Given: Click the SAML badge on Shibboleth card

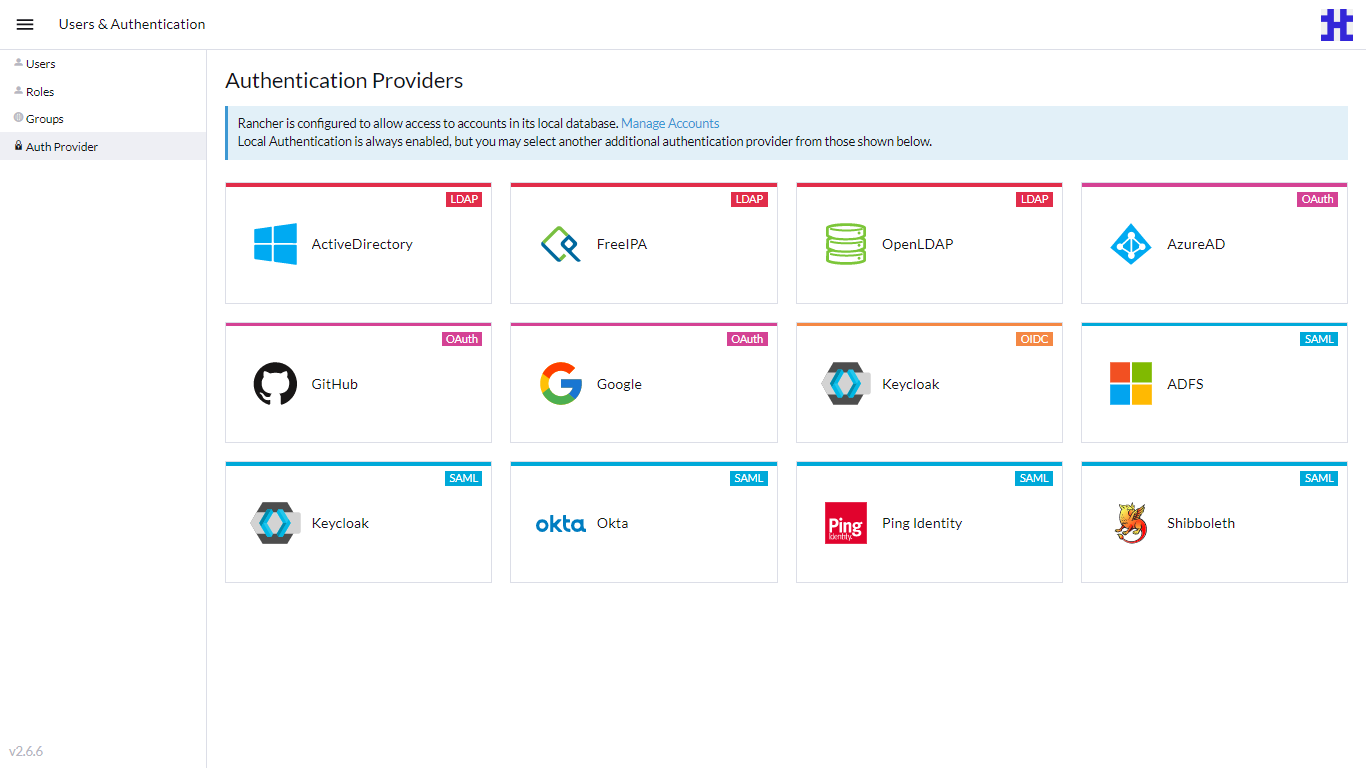Looking at the screenshot, I should (x=1319, y=478).
